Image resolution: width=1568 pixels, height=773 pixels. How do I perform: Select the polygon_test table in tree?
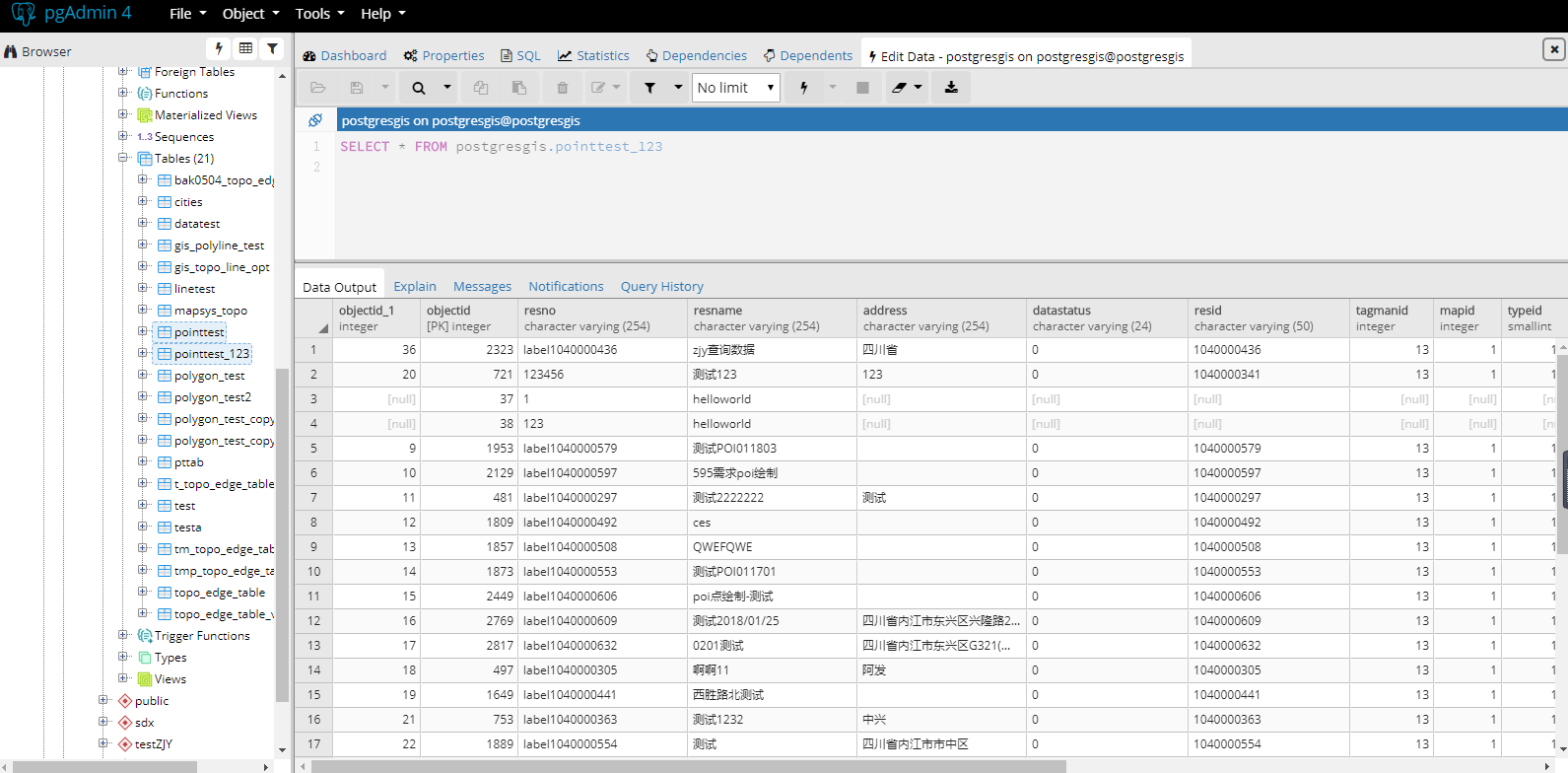click(209, 375)
